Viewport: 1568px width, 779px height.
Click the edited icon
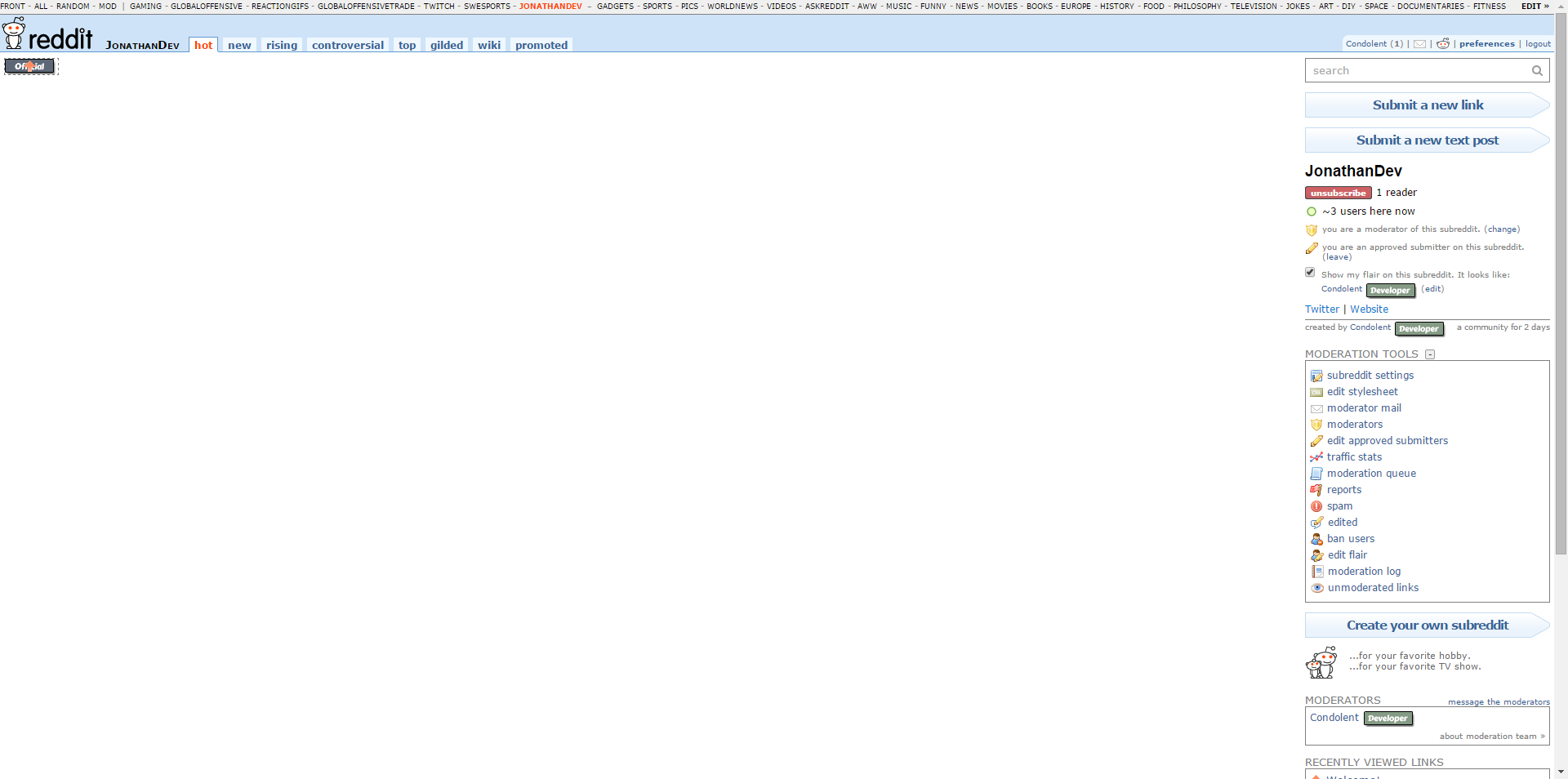1316,523
